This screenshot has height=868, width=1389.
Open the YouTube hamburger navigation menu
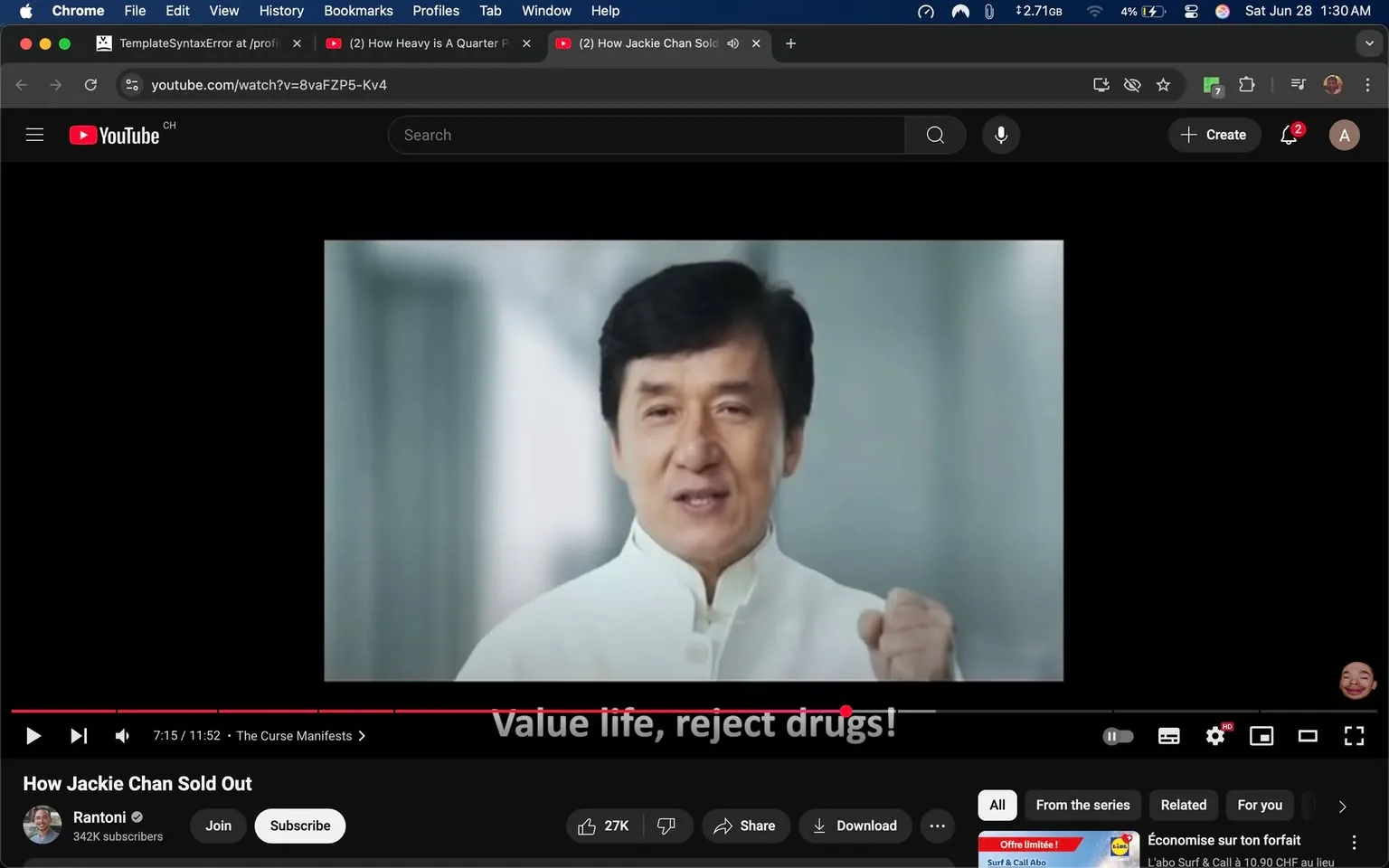tap(34, 134)
